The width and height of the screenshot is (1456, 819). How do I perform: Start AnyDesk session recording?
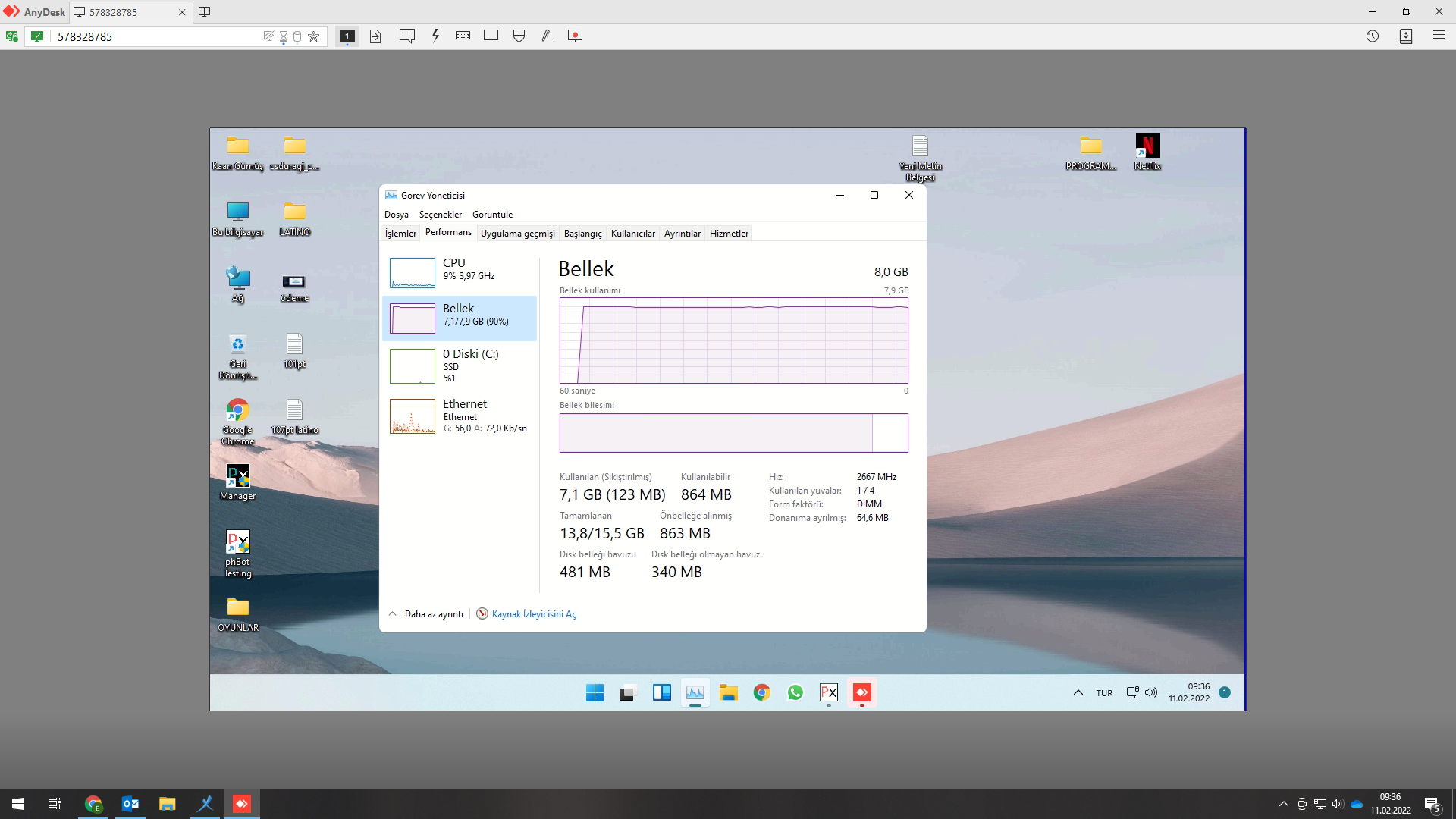(x=576, y=36)
